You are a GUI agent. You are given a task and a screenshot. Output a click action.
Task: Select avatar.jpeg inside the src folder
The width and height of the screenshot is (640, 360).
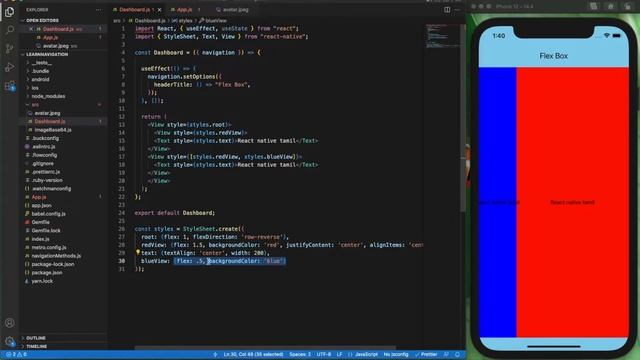pyautogui.click(x=47, y=113)
